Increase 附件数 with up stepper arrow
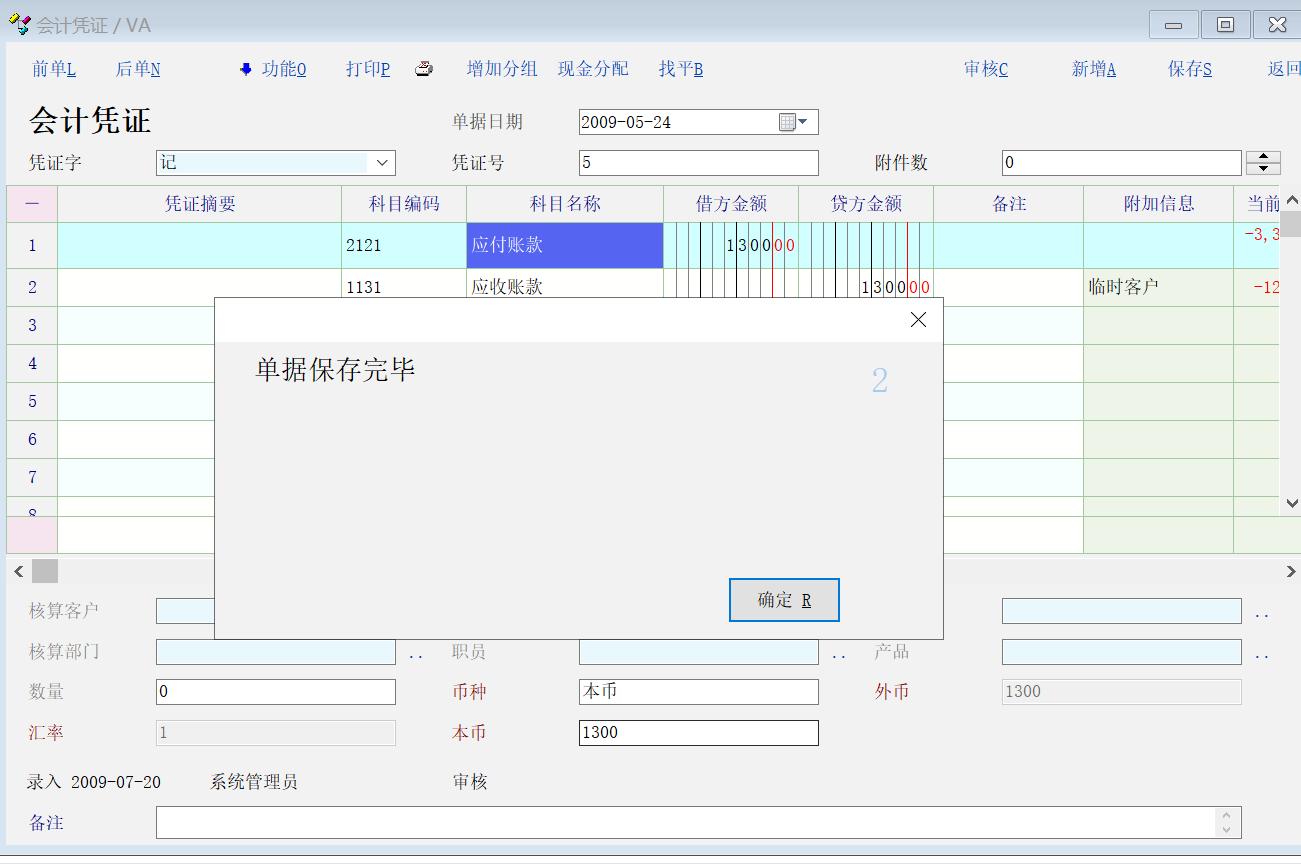The image size is (1301, 864). pos(1264,157)
